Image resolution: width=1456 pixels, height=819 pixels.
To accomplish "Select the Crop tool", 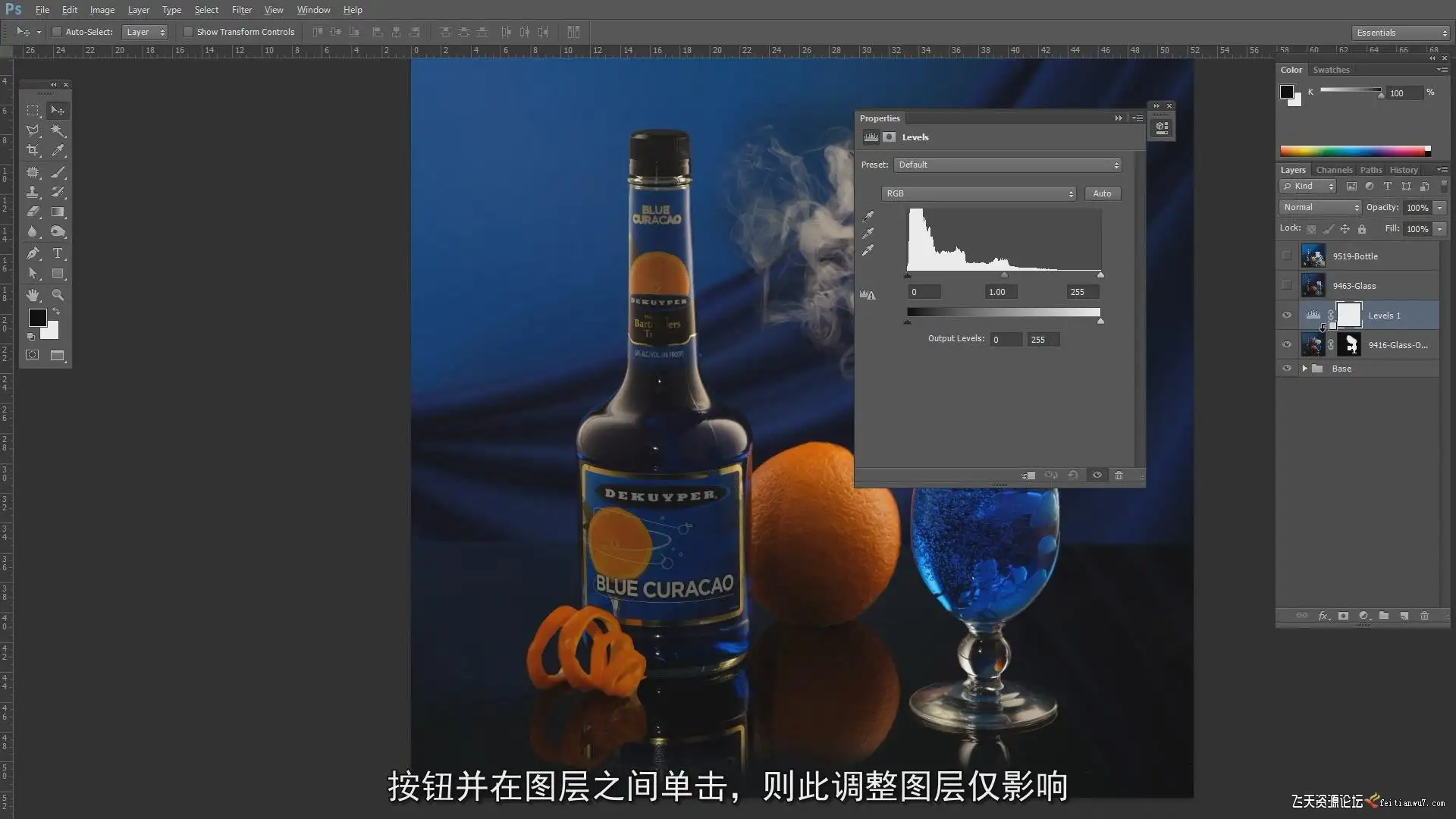I will [33, 150].
